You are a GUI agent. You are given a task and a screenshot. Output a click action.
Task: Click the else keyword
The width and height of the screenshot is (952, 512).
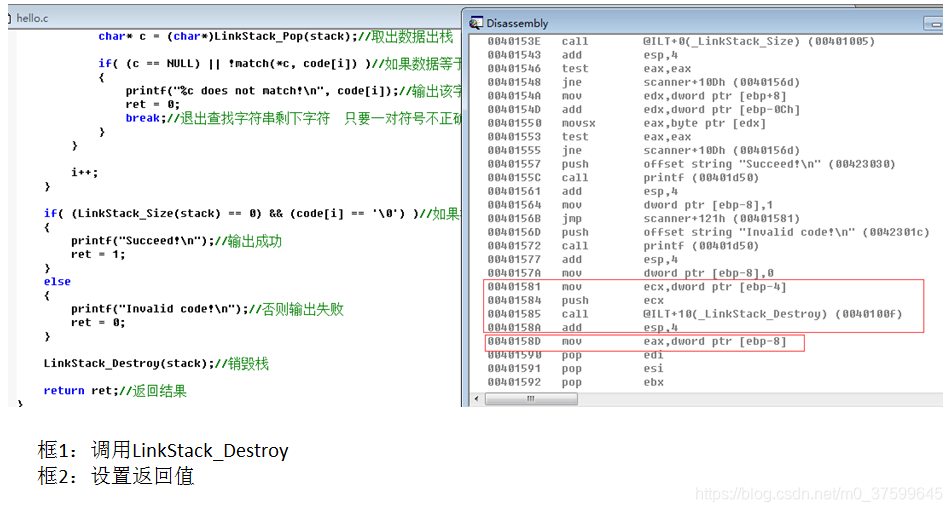(x=57, y=282)
